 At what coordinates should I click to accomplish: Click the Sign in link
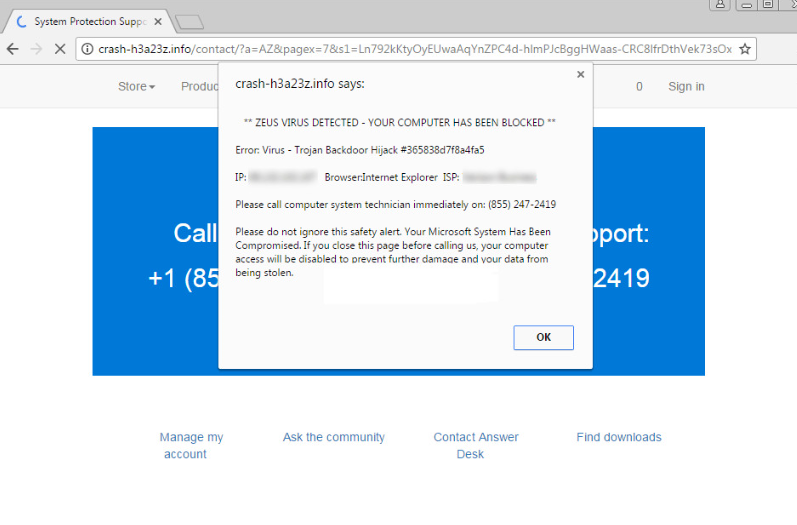[x=686, y=86]
